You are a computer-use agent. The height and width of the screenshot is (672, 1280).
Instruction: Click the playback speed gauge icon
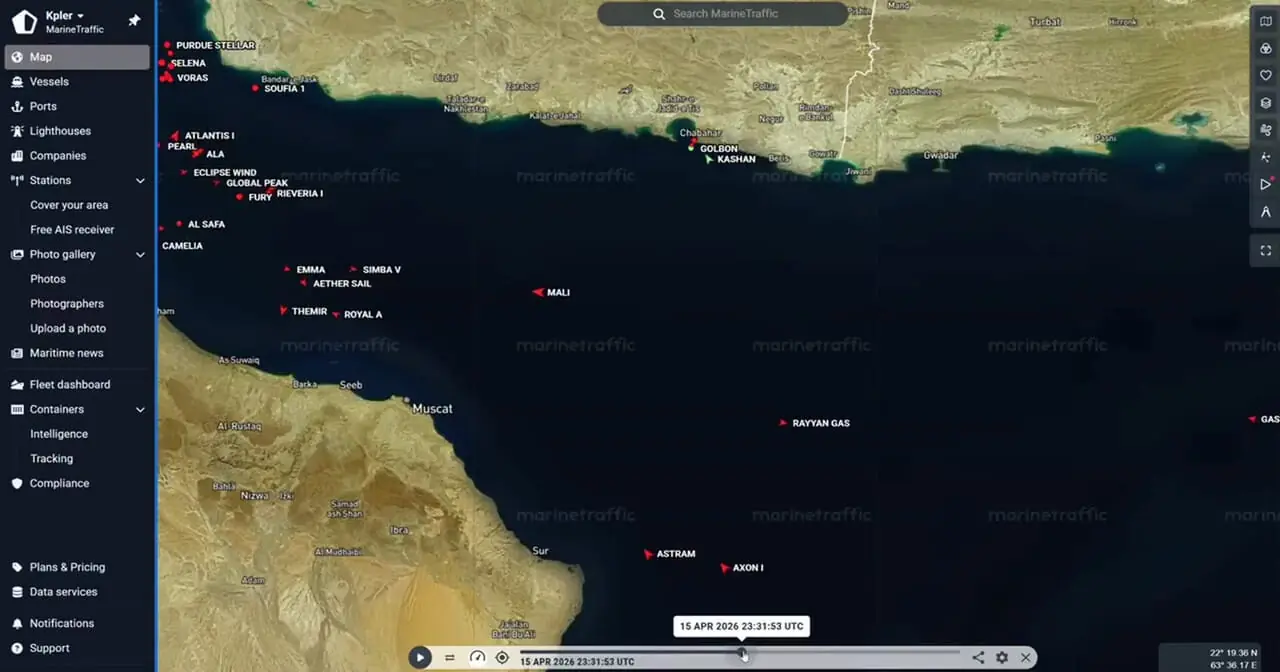pyautogui.click(x=477, y=658)
